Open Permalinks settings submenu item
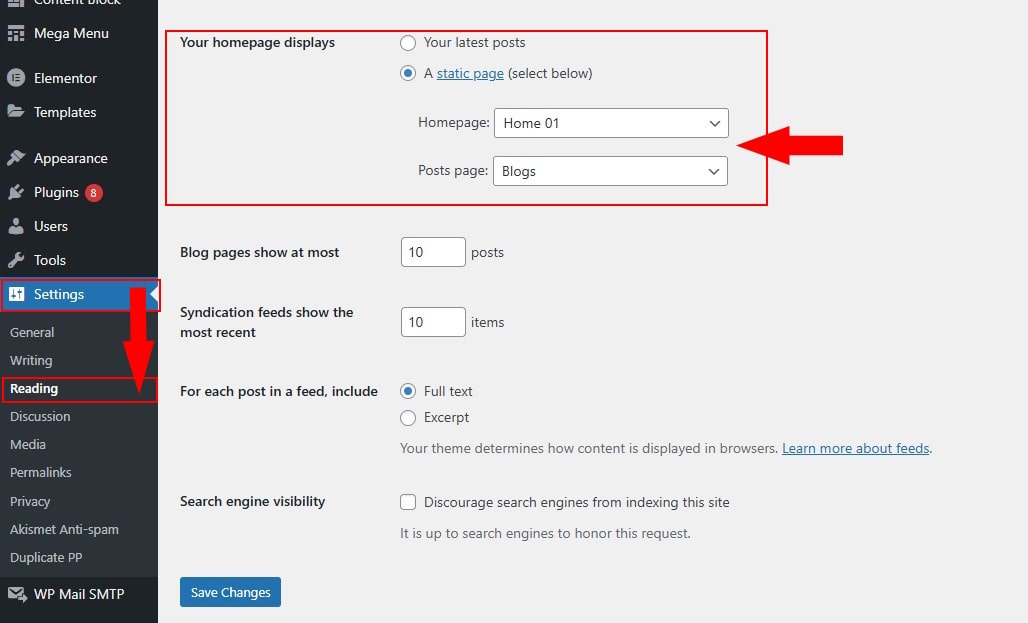This screenshot has height=623, width=1028. coord(41,472)
